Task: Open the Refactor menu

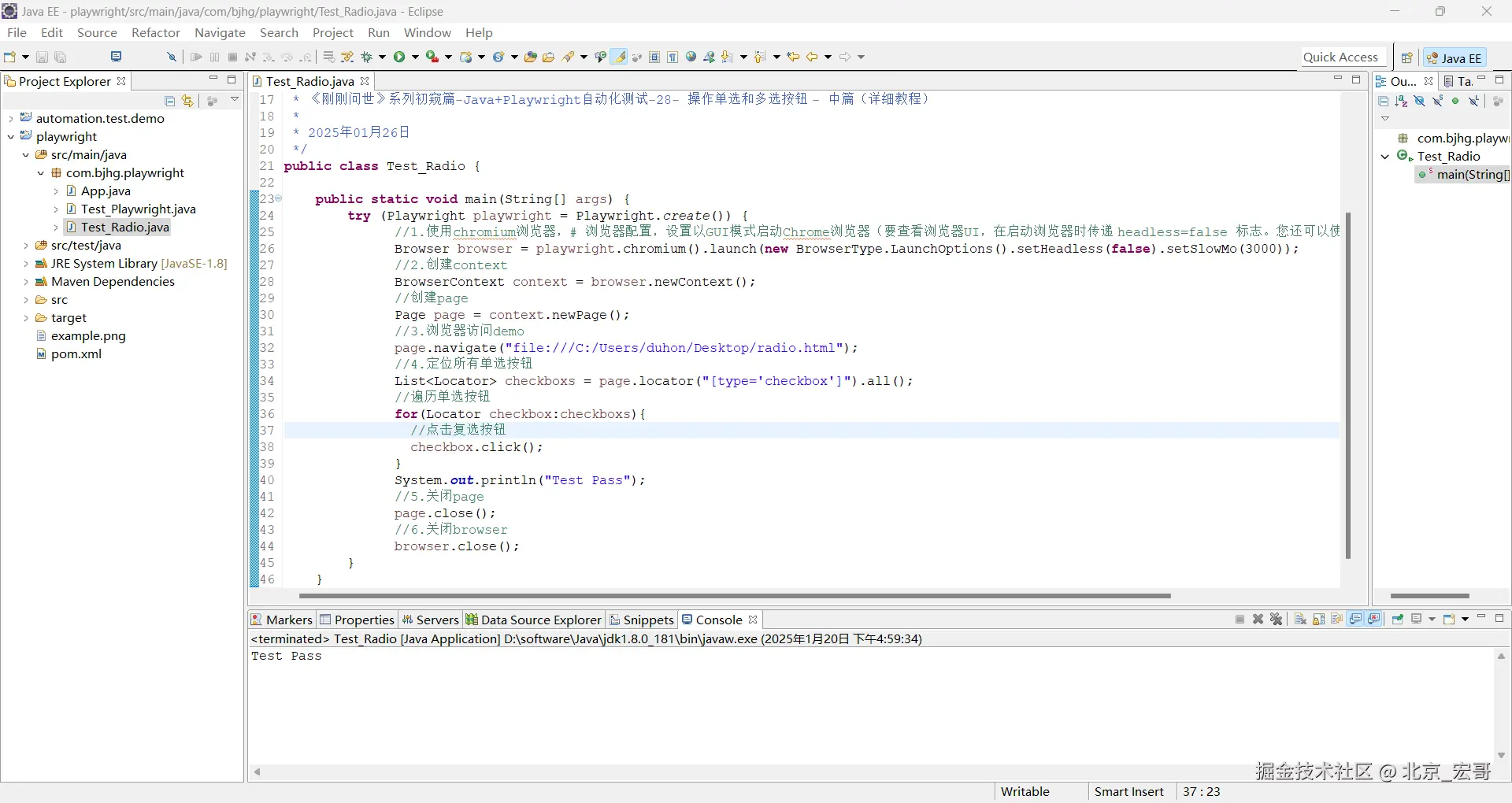Action: (x=155, y=32)
